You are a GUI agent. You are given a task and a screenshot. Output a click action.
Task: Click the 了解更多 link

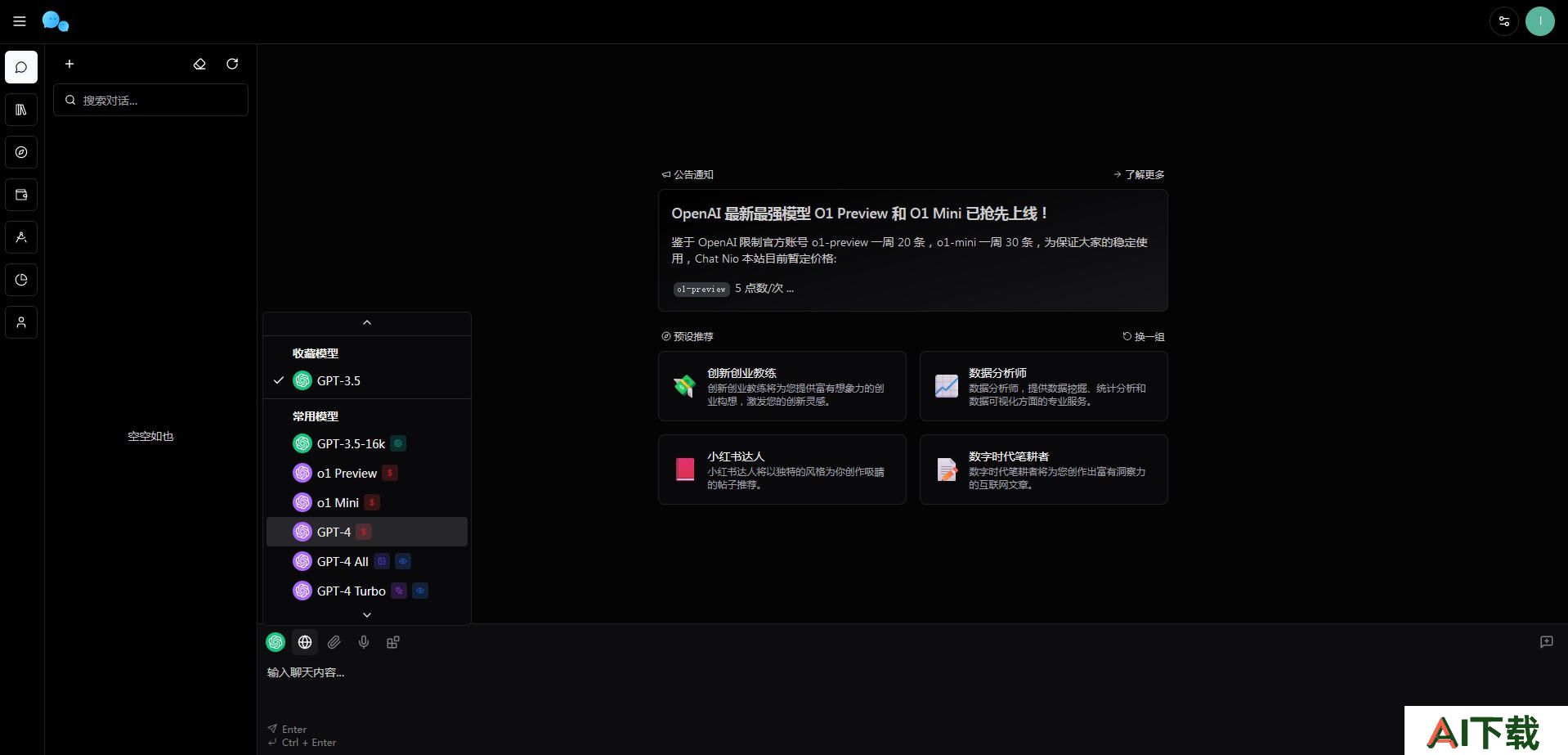pyautogui.click(x=1139, y=174)
